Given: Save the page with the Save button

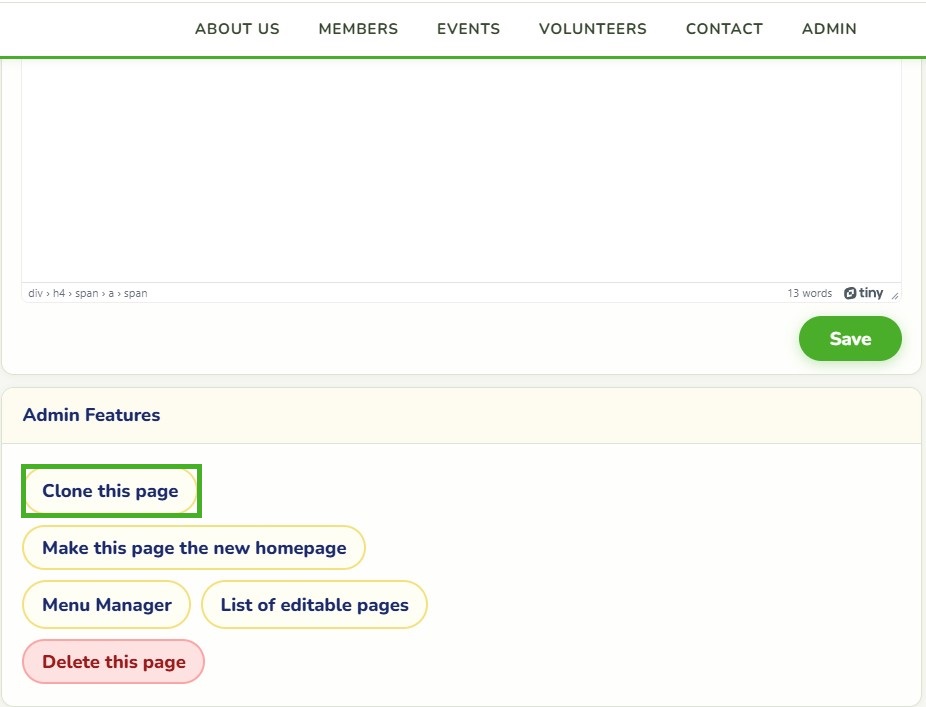Looking at the screenshot, I should coord(850,338).
